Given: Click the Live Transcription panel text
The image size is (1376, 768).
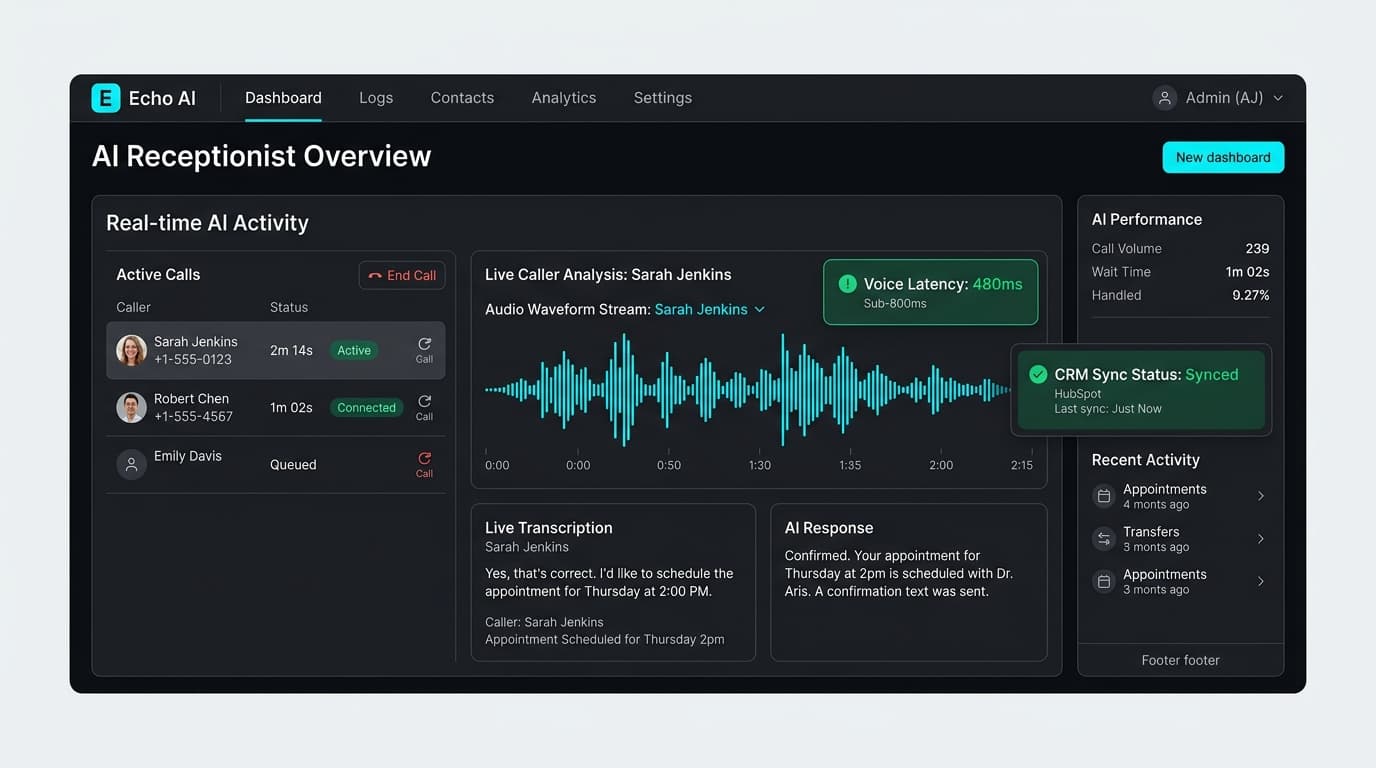Looking at the screenshot, I should pos(609,582).
